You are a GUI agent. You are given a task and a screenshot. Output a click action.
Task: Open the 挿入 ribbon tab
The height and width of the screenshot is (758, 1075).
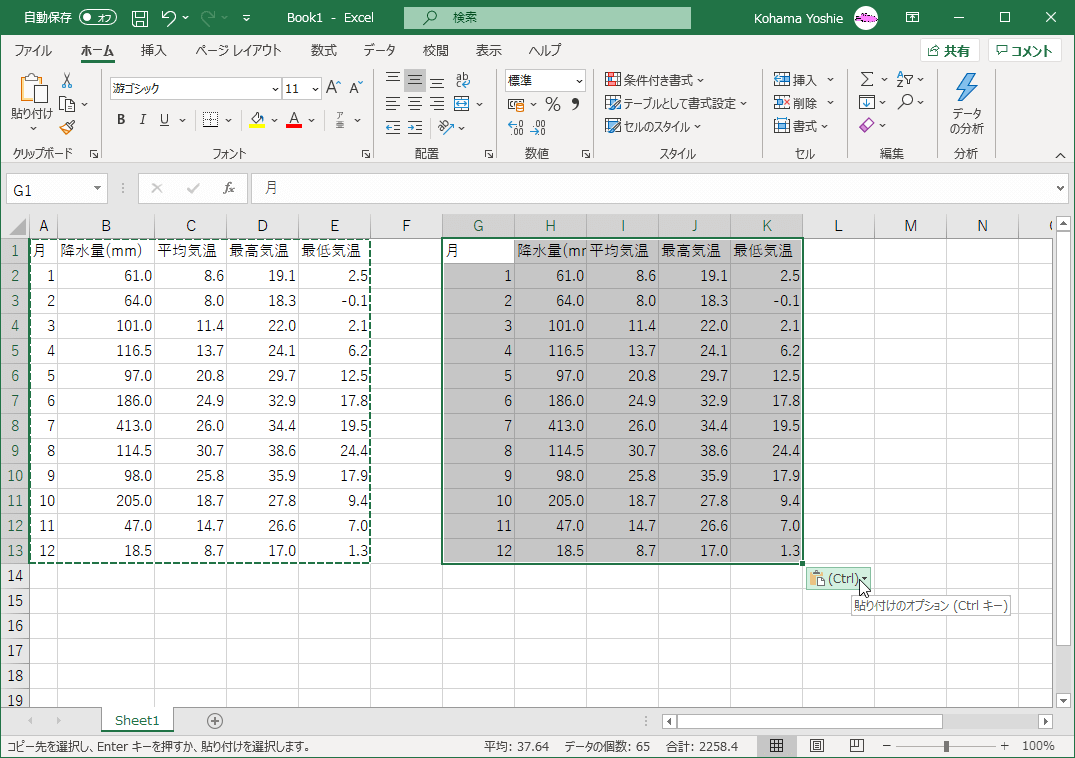tap(153, 50)
